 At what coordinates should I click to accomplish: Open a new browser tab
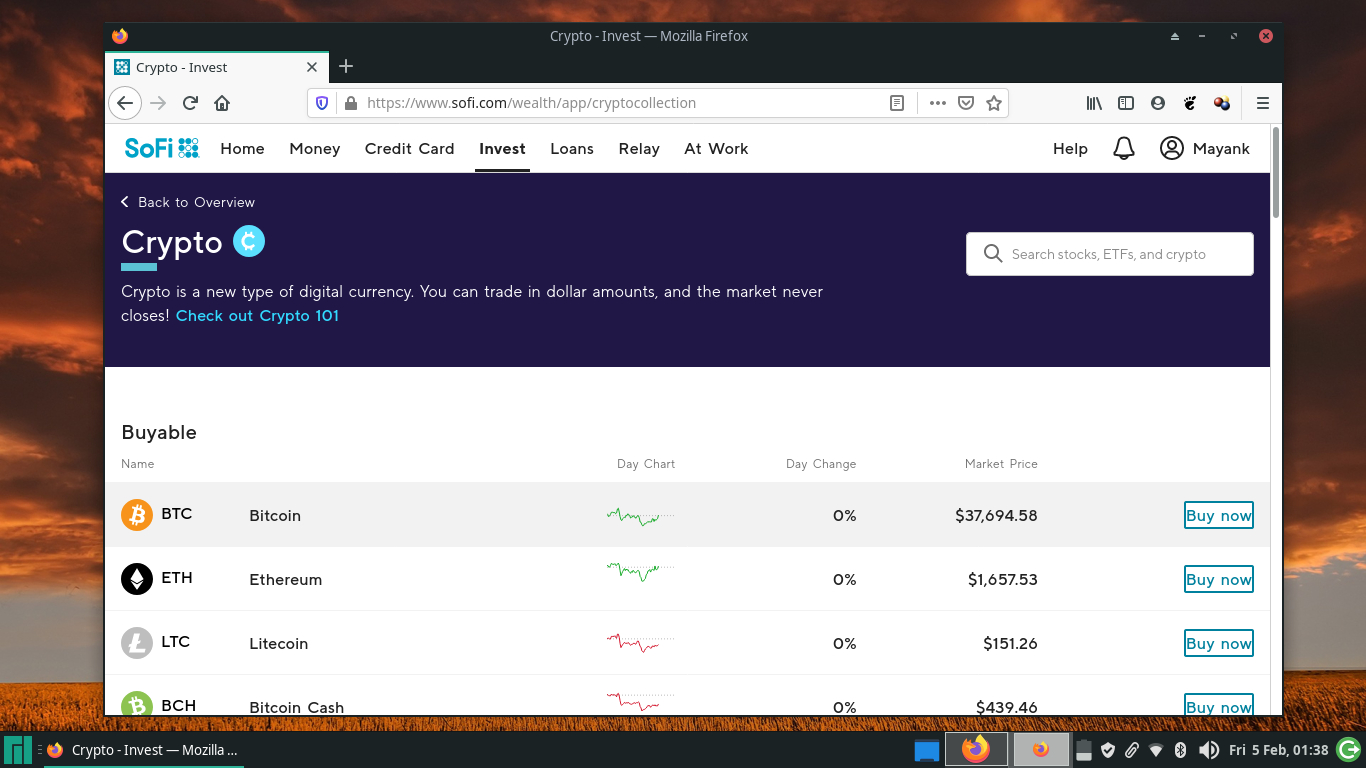(x=346, y=66)
